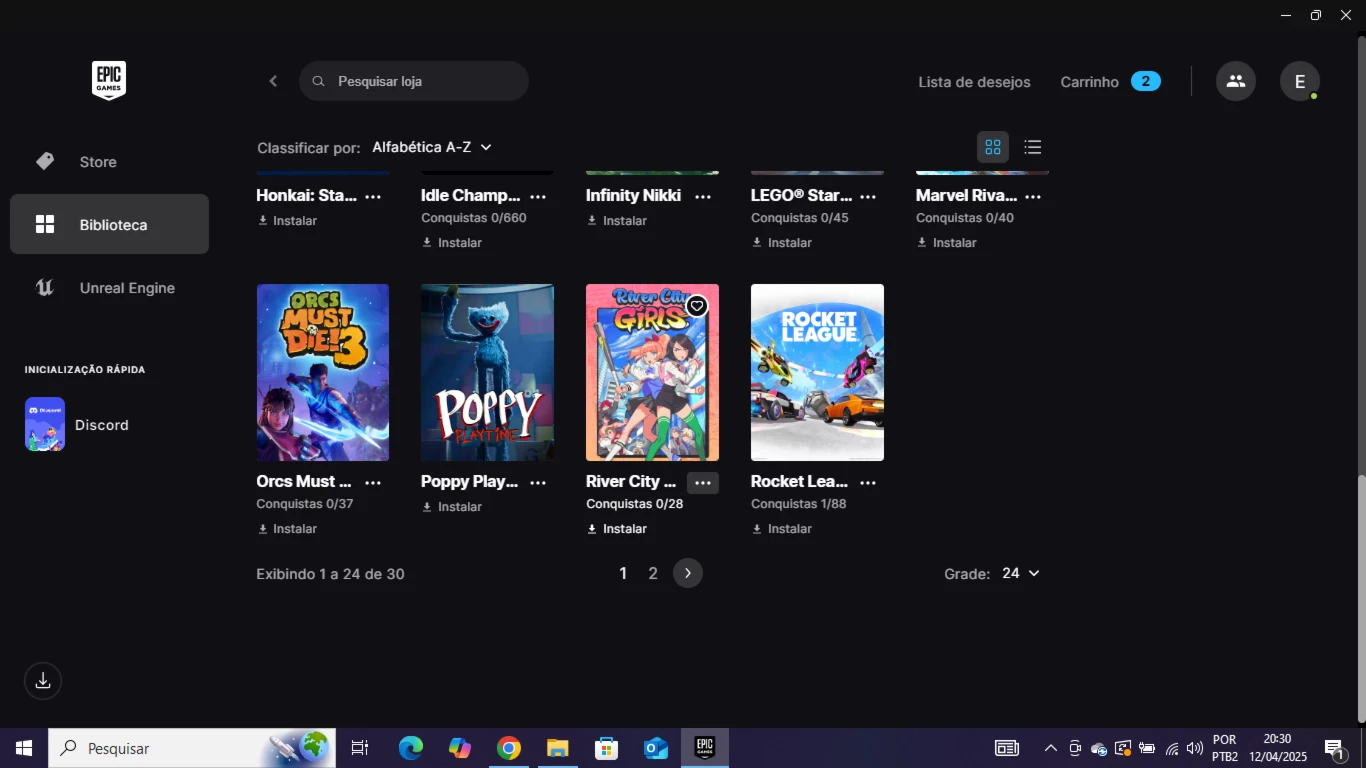
Task: Open options menu for LEGO Star Wars
Action: coord(868,197)
